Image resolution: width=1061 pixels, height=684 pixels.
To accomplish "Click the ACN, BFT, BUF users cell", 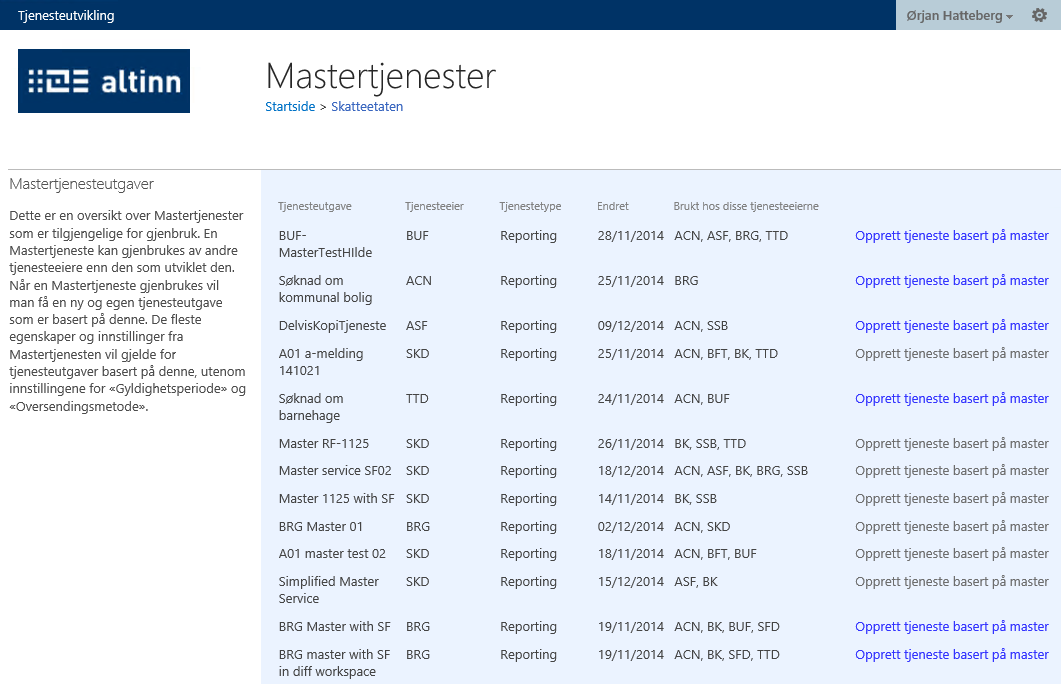I will click(x=715, y=553).
